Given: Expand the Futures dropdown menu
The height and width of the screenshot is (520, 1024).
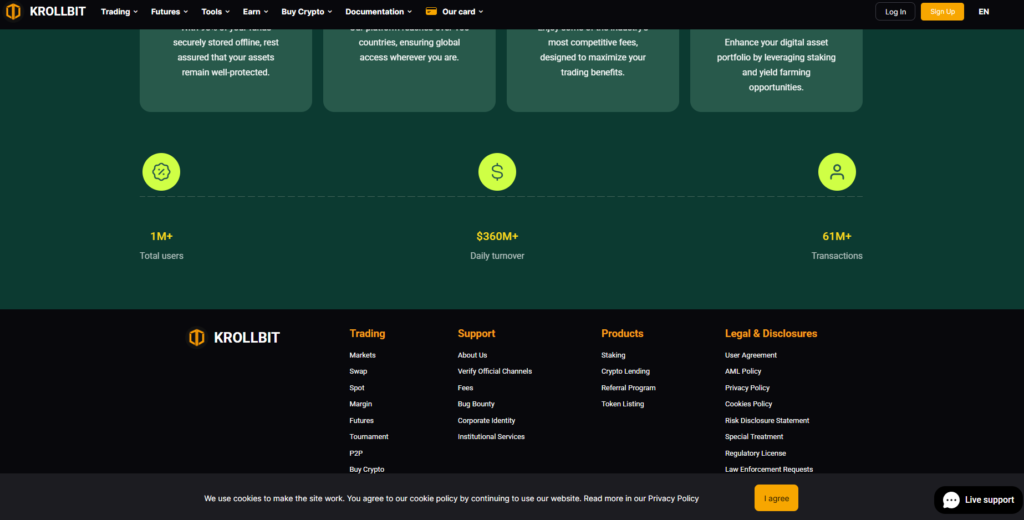Looking at the screenshot, I should 169,12.
